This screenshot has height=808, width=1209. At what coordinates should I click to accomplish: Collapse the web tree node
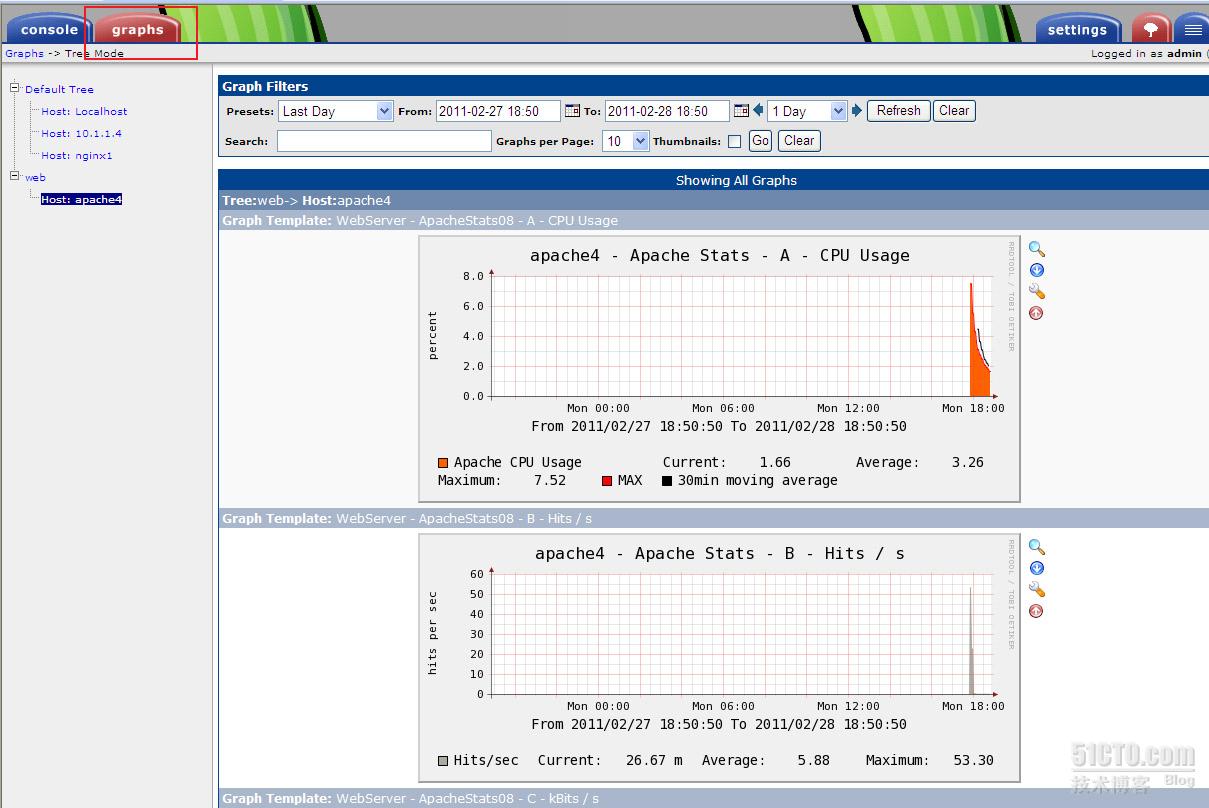pos(15,176)
